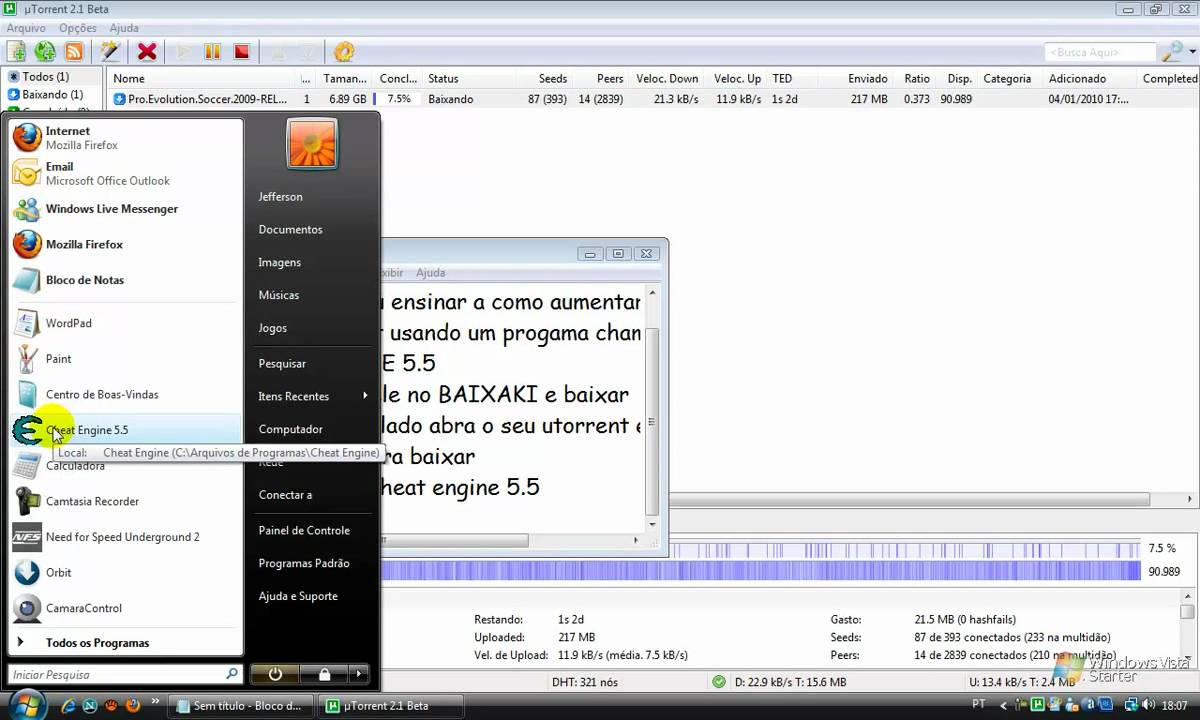Viewport: 1200px width, 720px height.
Task: Click the 7.5% progress bar cell
Action: point(398,99)
